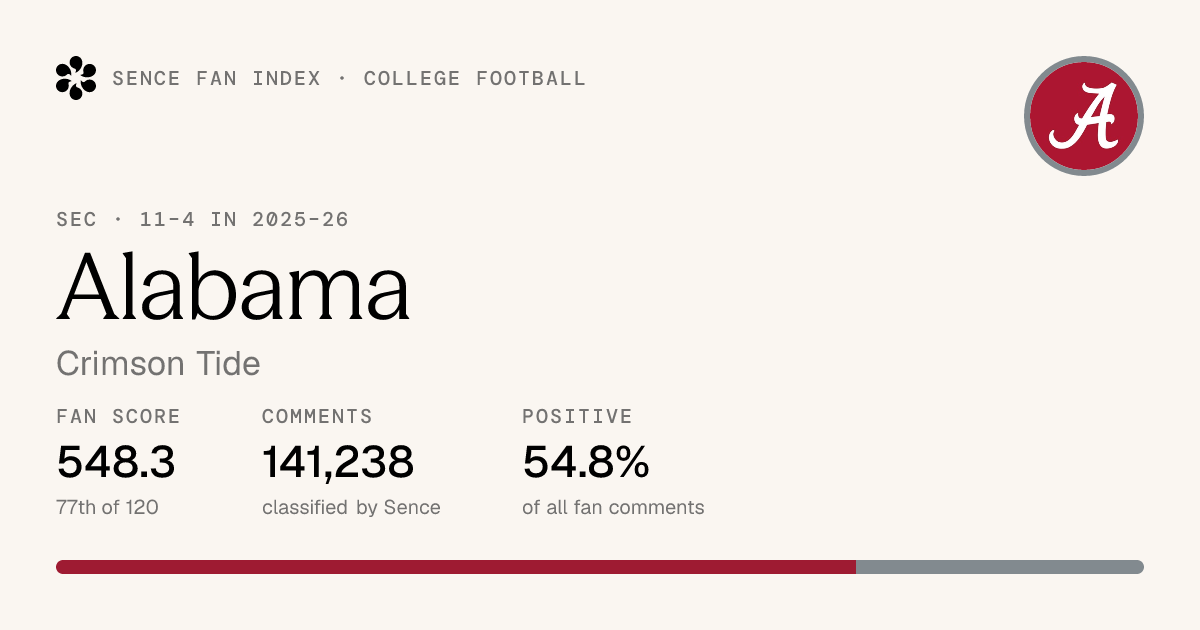Select the 11-4 IN 2025-26 record text

(x=245, y=220)
